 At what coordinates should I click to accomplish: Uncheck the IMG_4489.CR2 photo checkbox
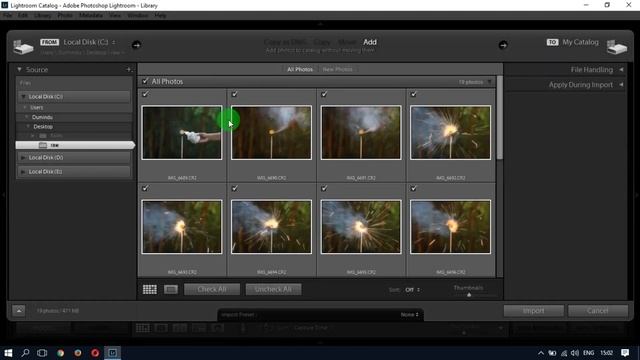145,94
